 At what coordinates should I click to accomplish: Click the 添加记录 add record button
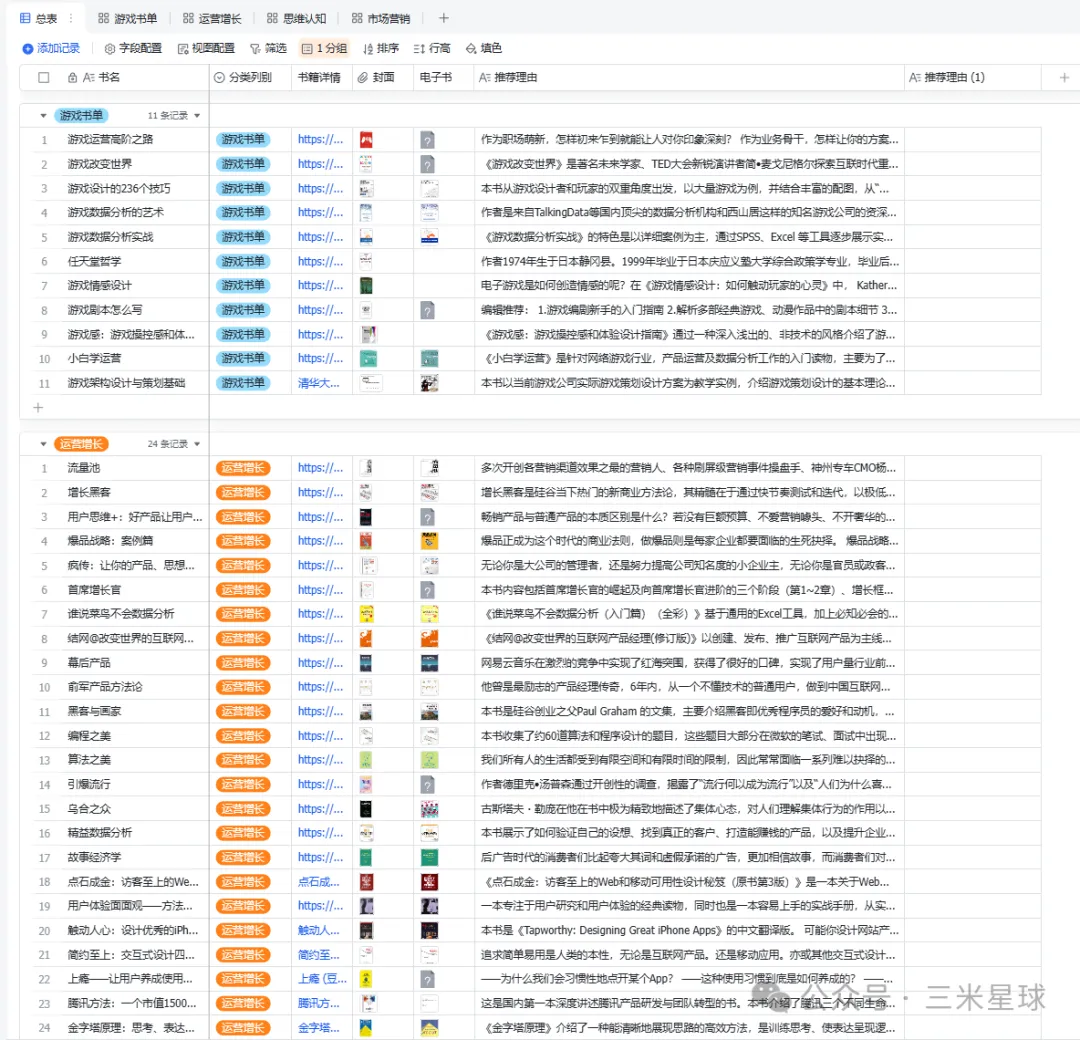tap(51, 48)
